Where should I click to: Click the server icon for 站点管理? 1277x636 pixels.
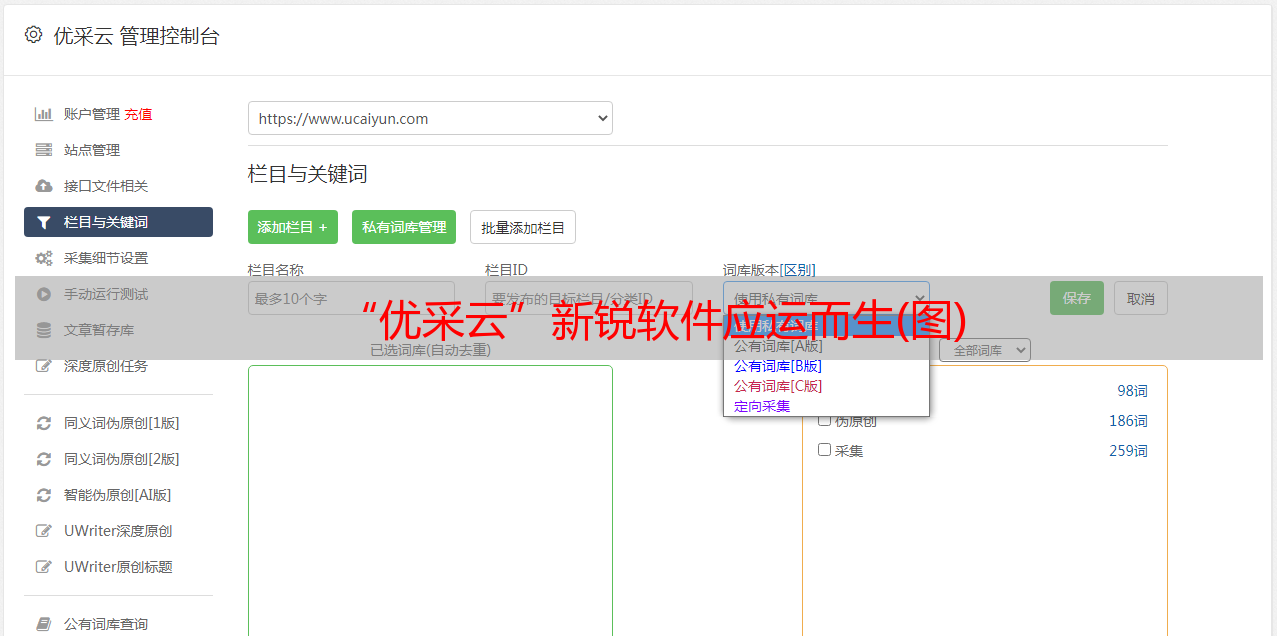point(44,150)
